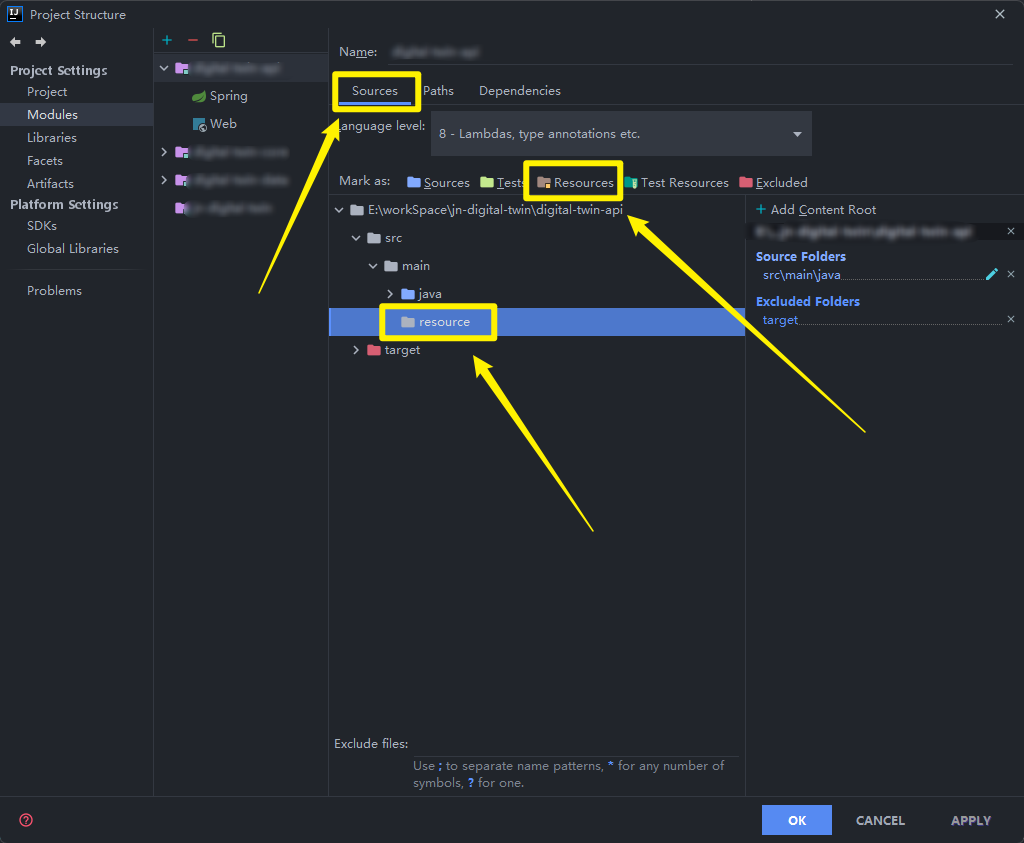
Task: Click the forward navigation arrow
Action: point(41,42)
